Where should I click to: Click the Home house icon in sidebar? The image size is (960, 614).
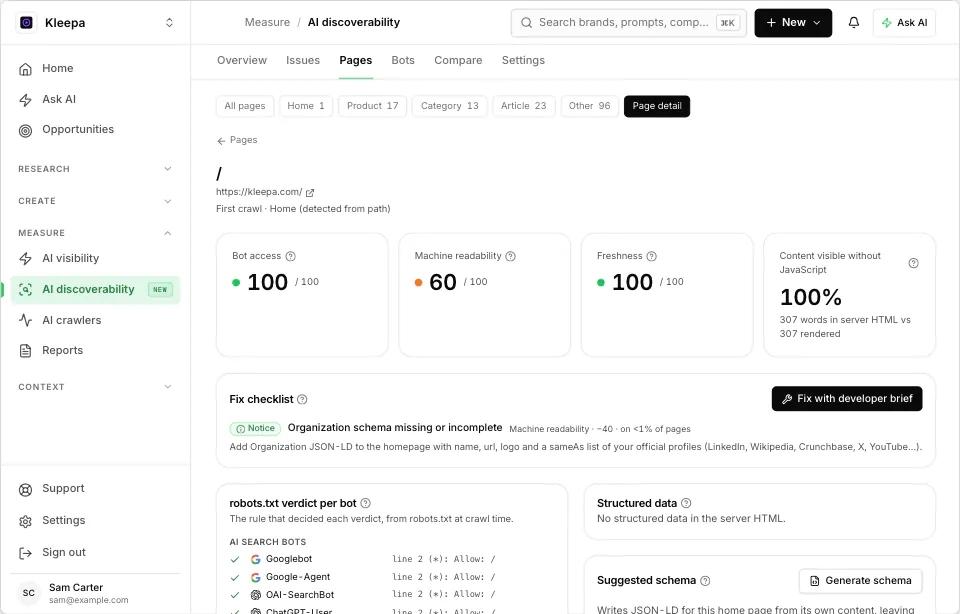tap(25, 69)
